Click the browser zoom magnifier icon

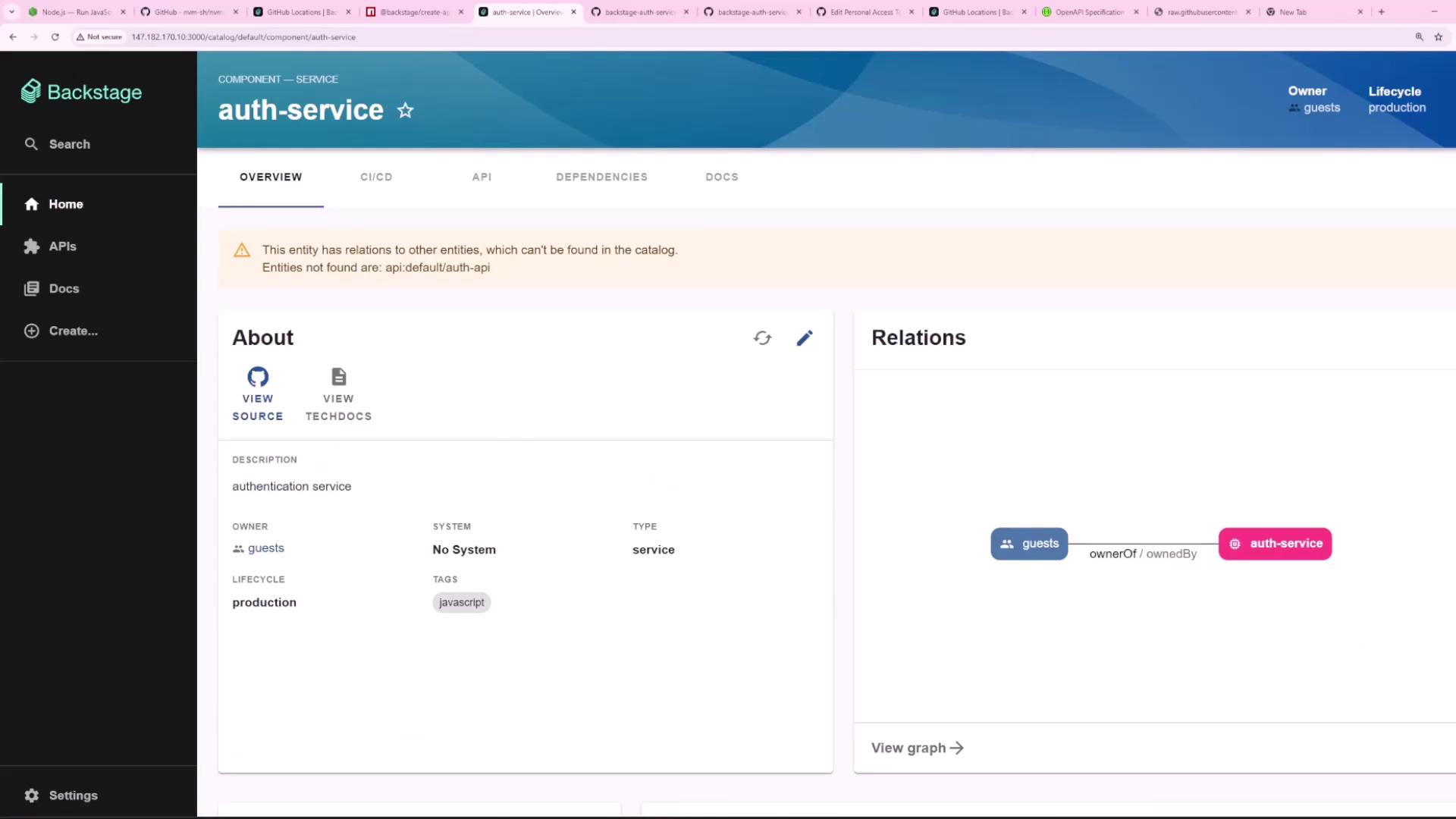pos(1419,36)
